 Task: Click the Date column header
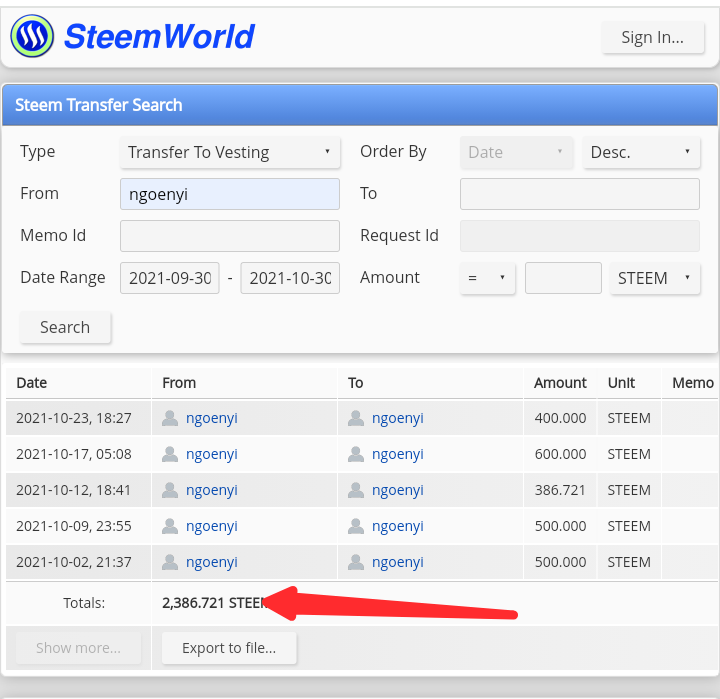pos(32,383)
